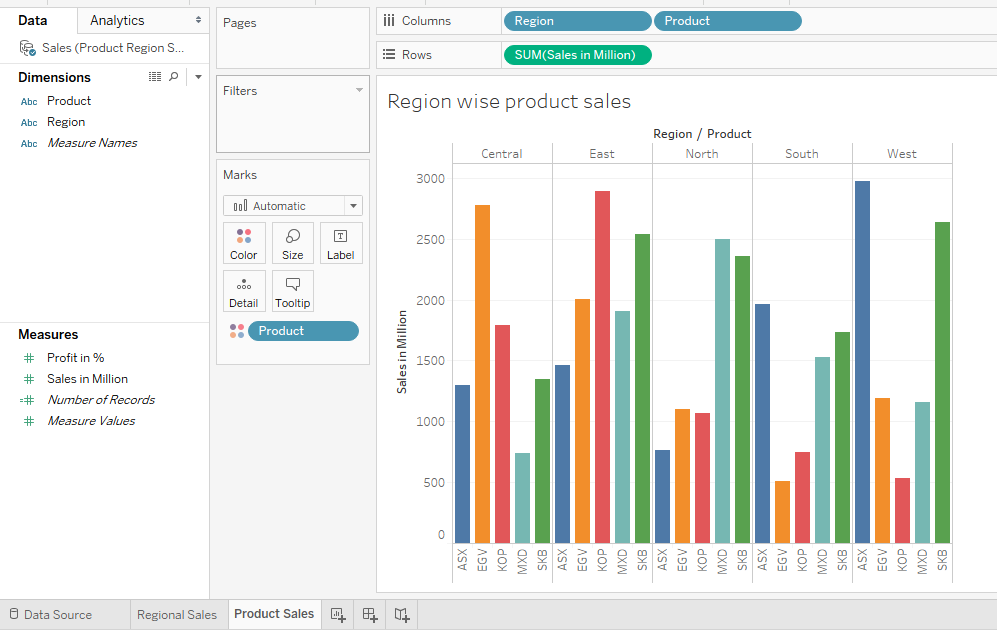Create a new story with tab icon
Viewport: 997px width, 630px height.
(401, 615)
